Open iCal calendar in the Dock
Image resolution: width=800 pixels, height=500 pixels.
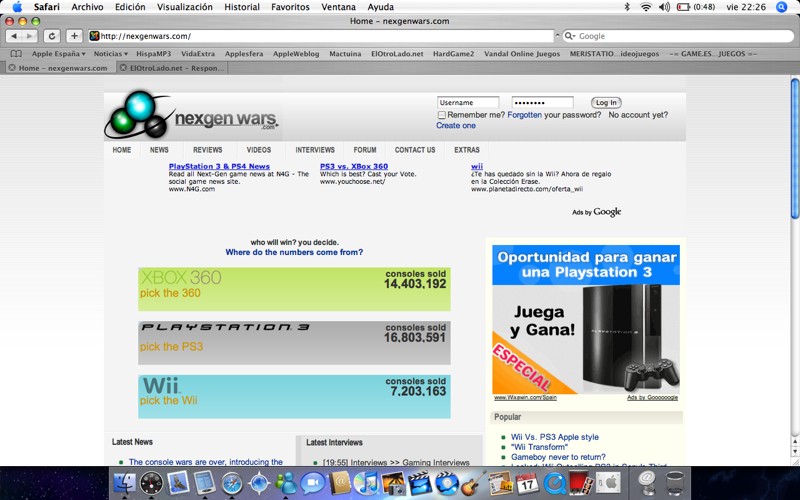pos(527,483)
